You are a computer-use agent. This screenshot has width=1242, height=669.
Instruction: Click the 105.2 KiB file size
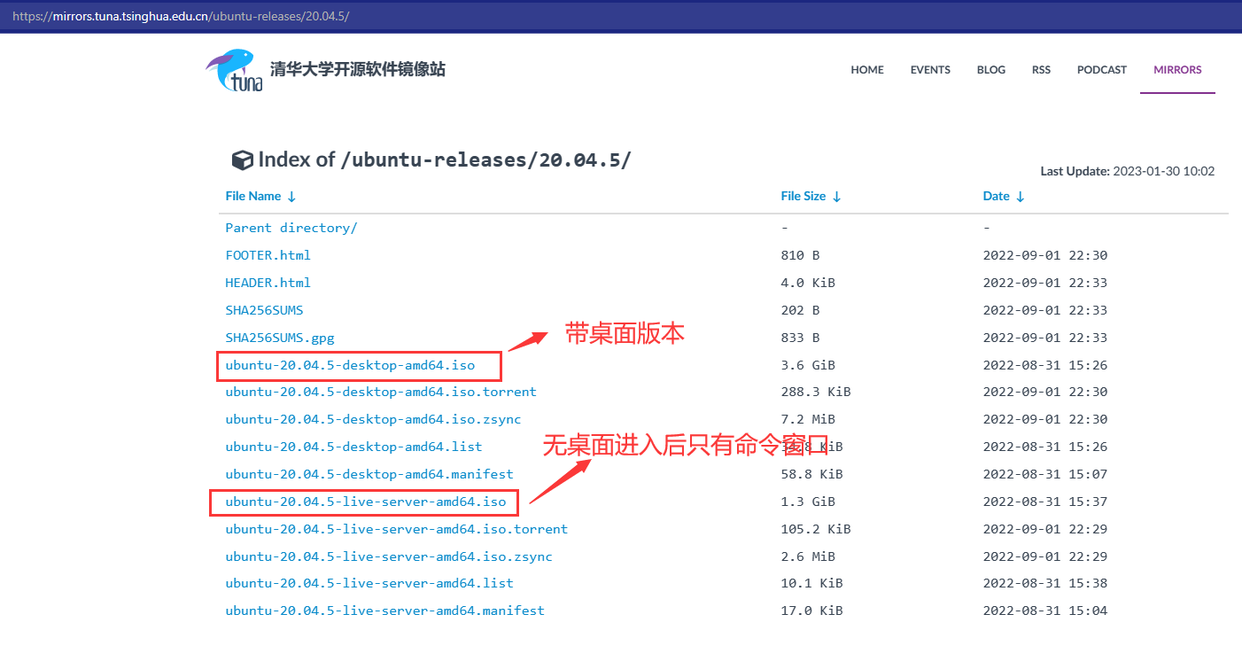pyautogui.click(x=816, y=529)
